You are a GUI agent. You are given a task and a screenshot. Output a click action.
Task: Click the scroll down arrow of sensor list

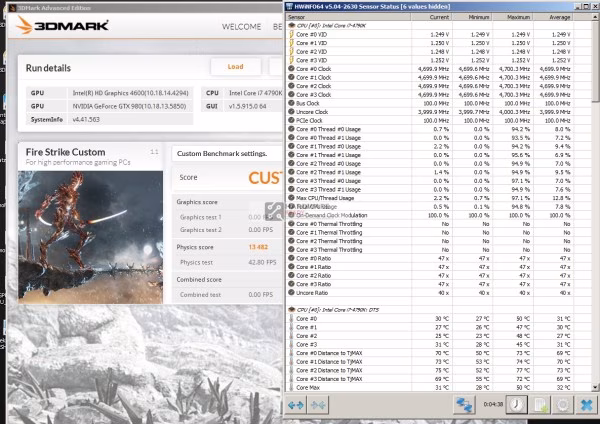point(595,388)
